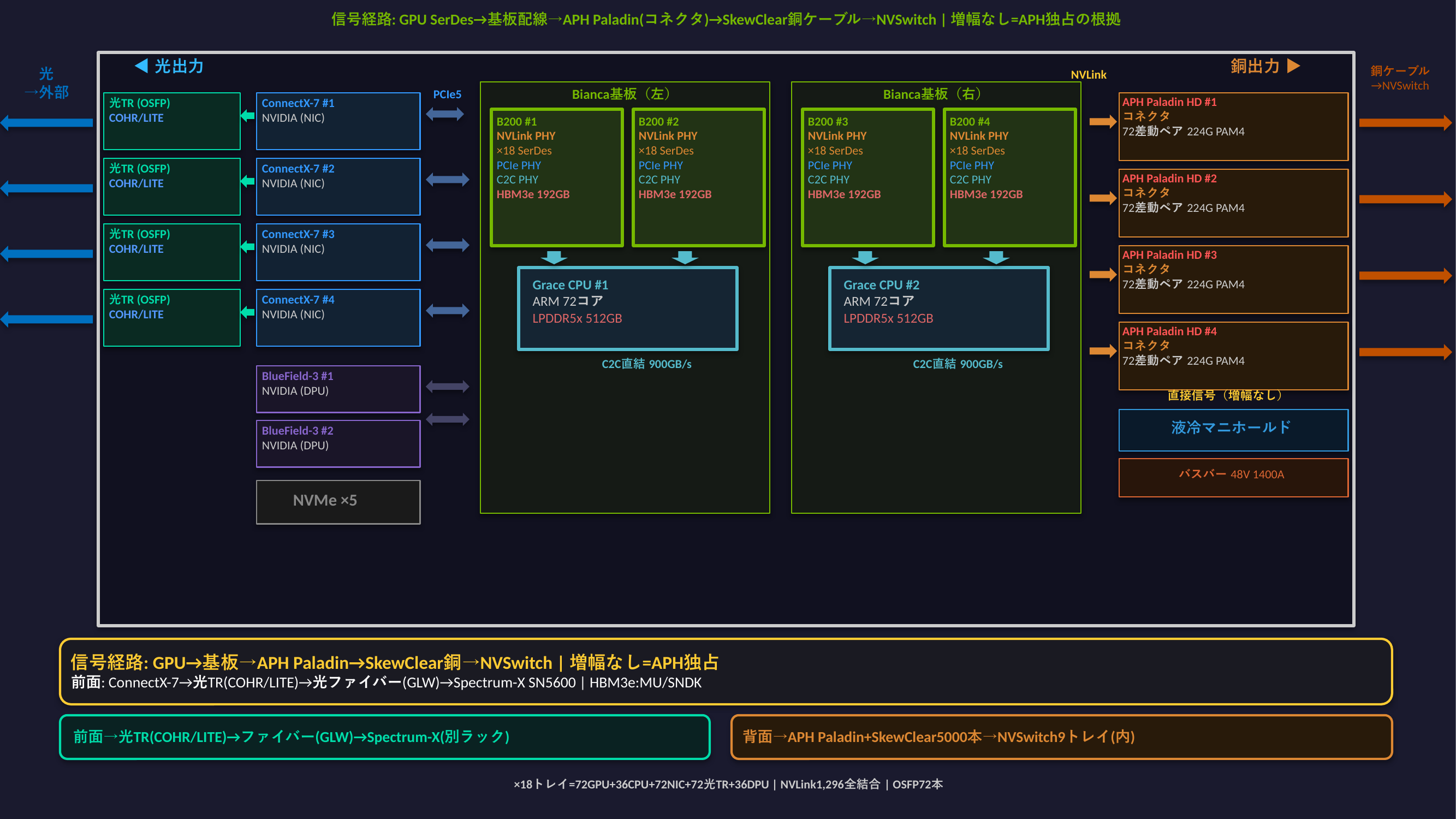Click the orange arrow into APH Paladin HD #1
1456x819 pixels.
coord(1102,122)
